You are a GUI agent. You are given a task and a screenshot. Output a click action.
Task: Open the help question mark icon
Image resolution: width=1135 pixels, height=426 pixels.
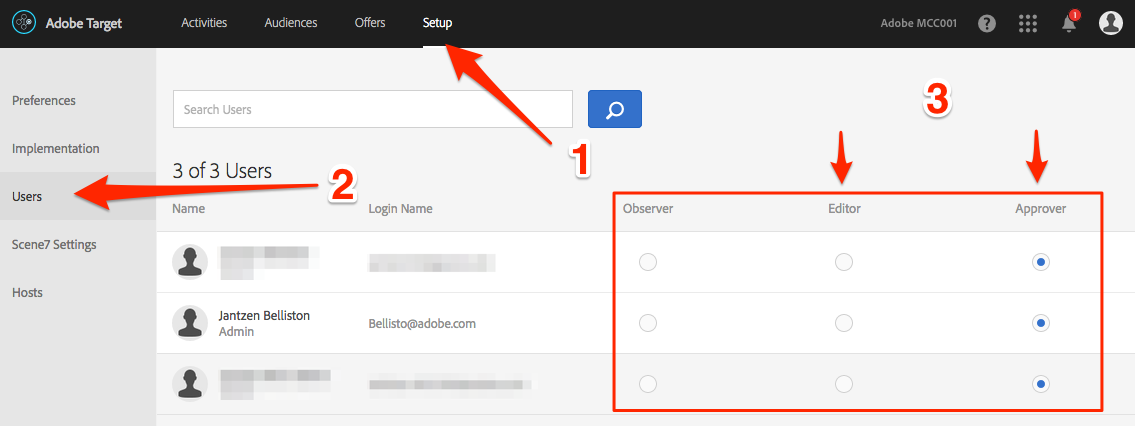tap(987, 23)
